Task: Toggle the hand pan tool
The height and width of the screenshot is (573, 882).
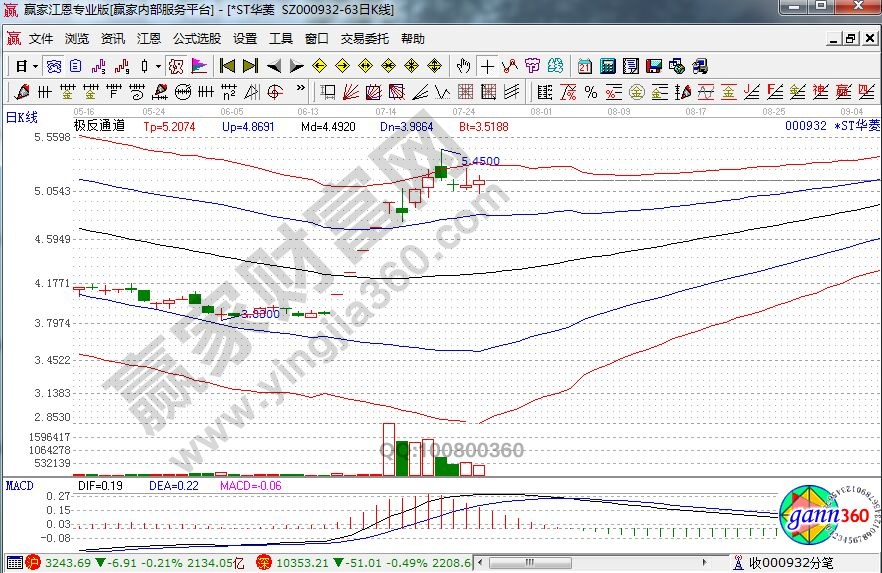Action: point(463,66)
